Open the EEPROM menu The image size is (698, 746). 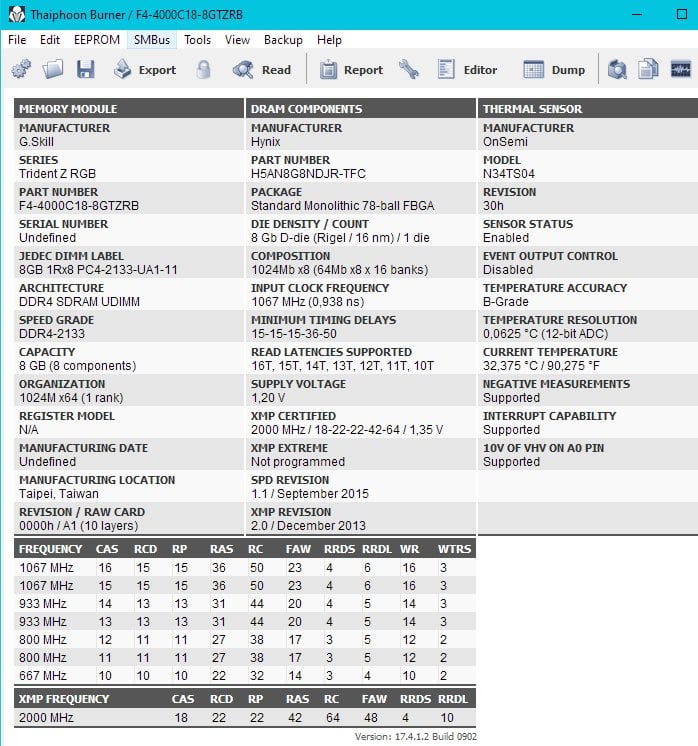(97, 40)
